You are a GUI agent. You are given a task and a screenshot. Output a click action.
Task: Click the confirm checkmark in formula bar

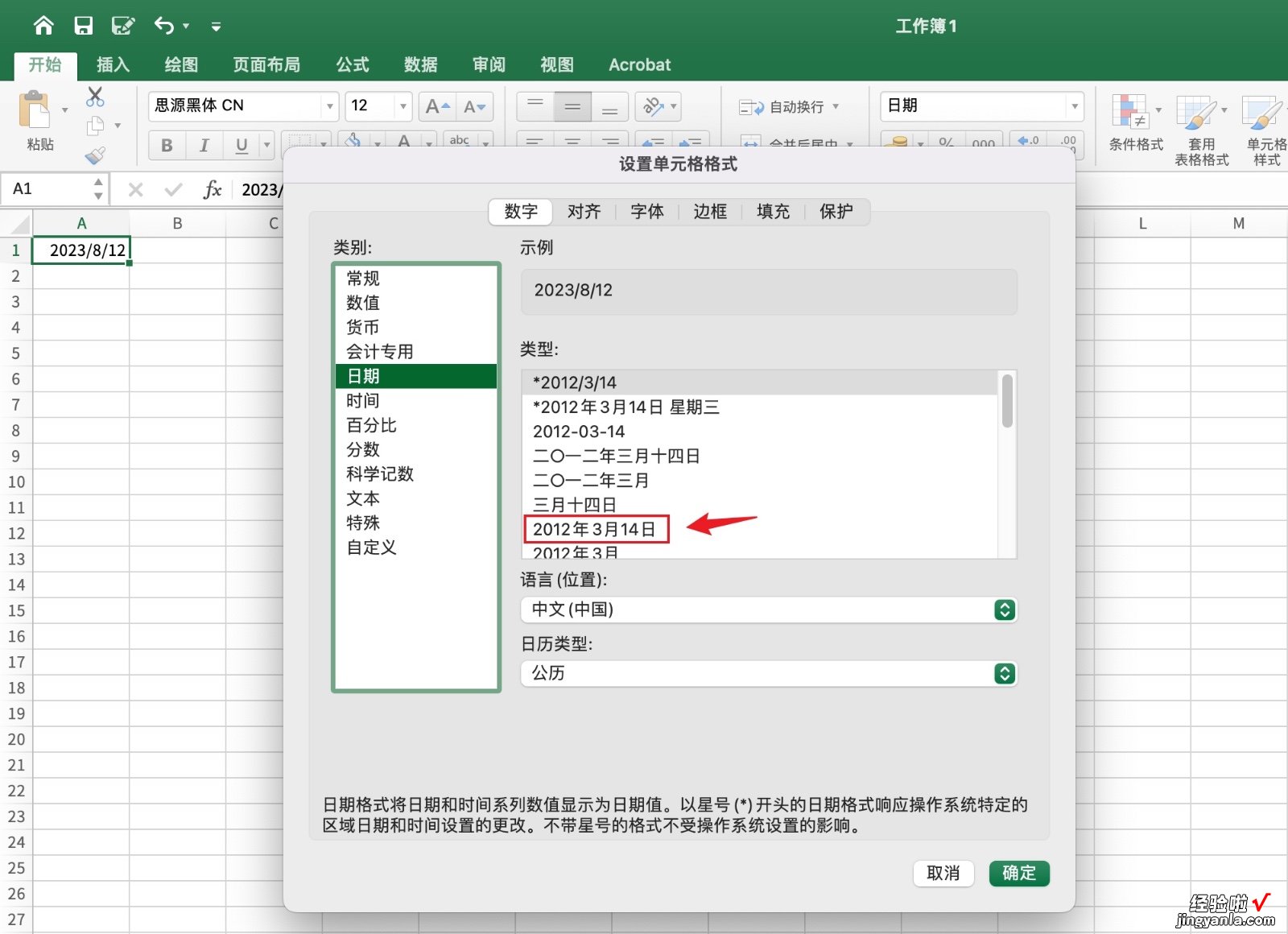(x=173, y=189)
